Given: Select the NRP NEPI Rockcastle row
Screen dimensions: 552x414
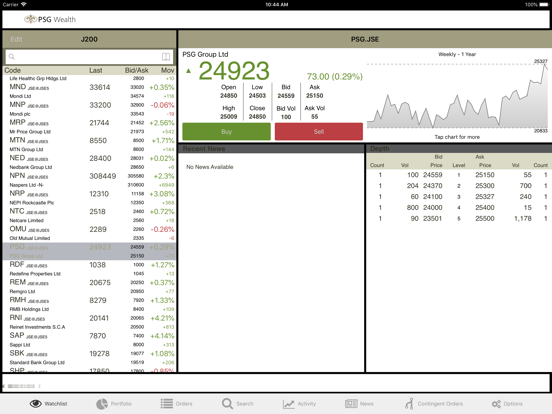Looking at the screenshot, I should click(89, 198).
